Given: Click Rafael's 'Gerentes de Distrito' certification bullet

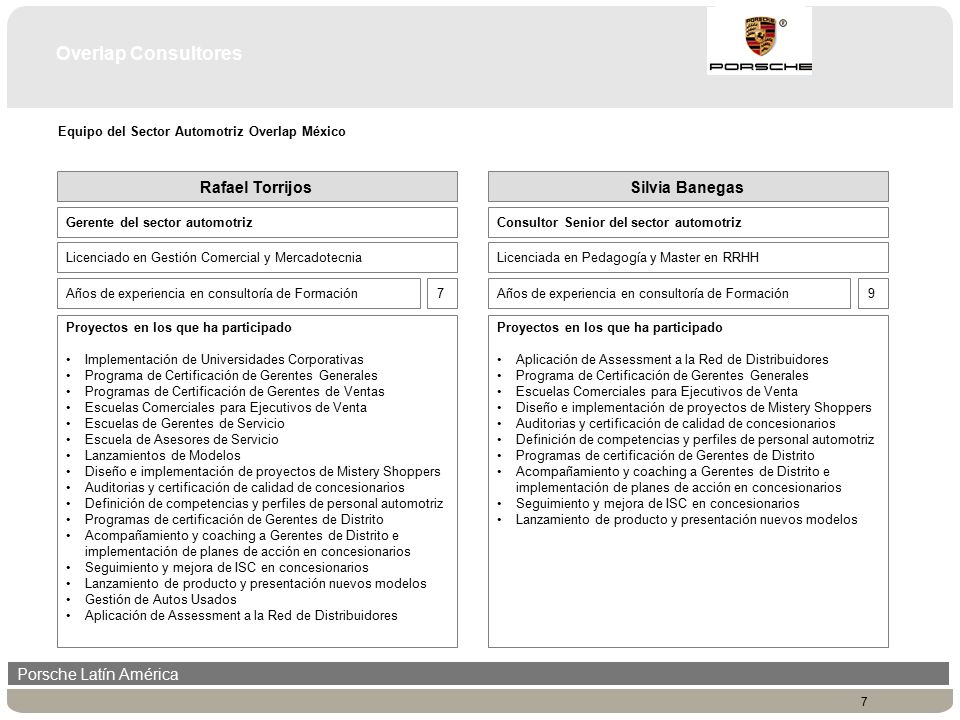Looking at the screenshot, I should (234, 519).
